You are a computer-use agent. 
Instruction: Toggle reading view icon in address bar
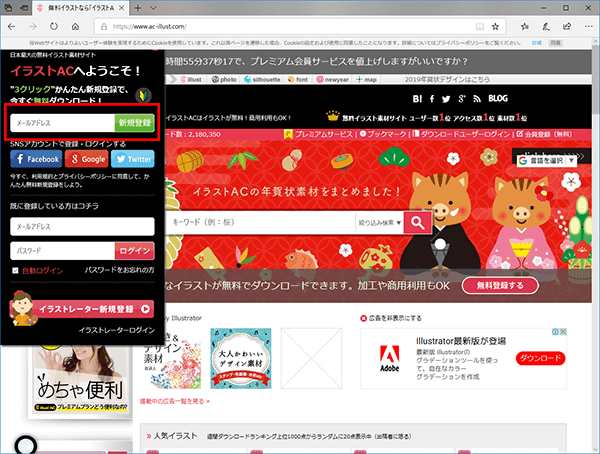pyautogui.click(x=479, y=26)
